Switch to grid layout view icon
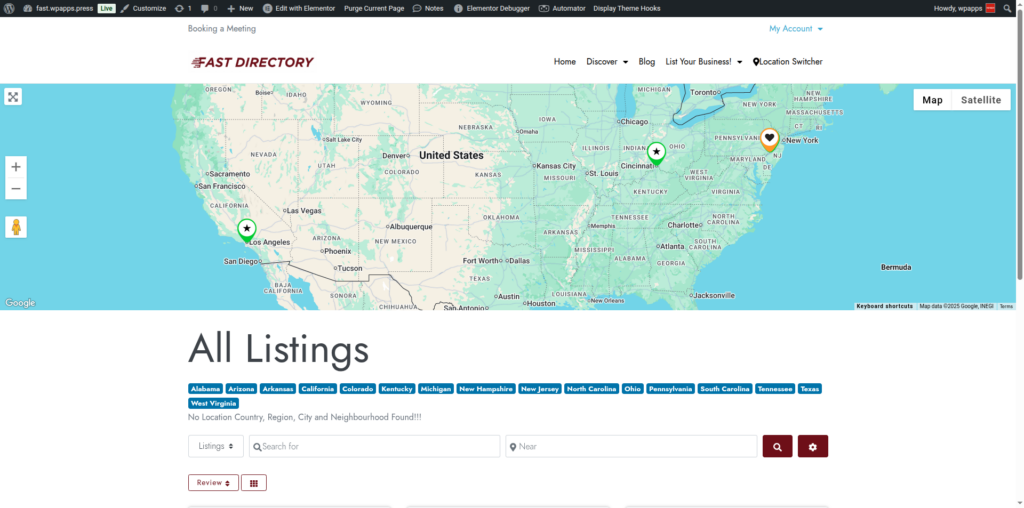This screenshot has width=1024, height=508. 254,483
